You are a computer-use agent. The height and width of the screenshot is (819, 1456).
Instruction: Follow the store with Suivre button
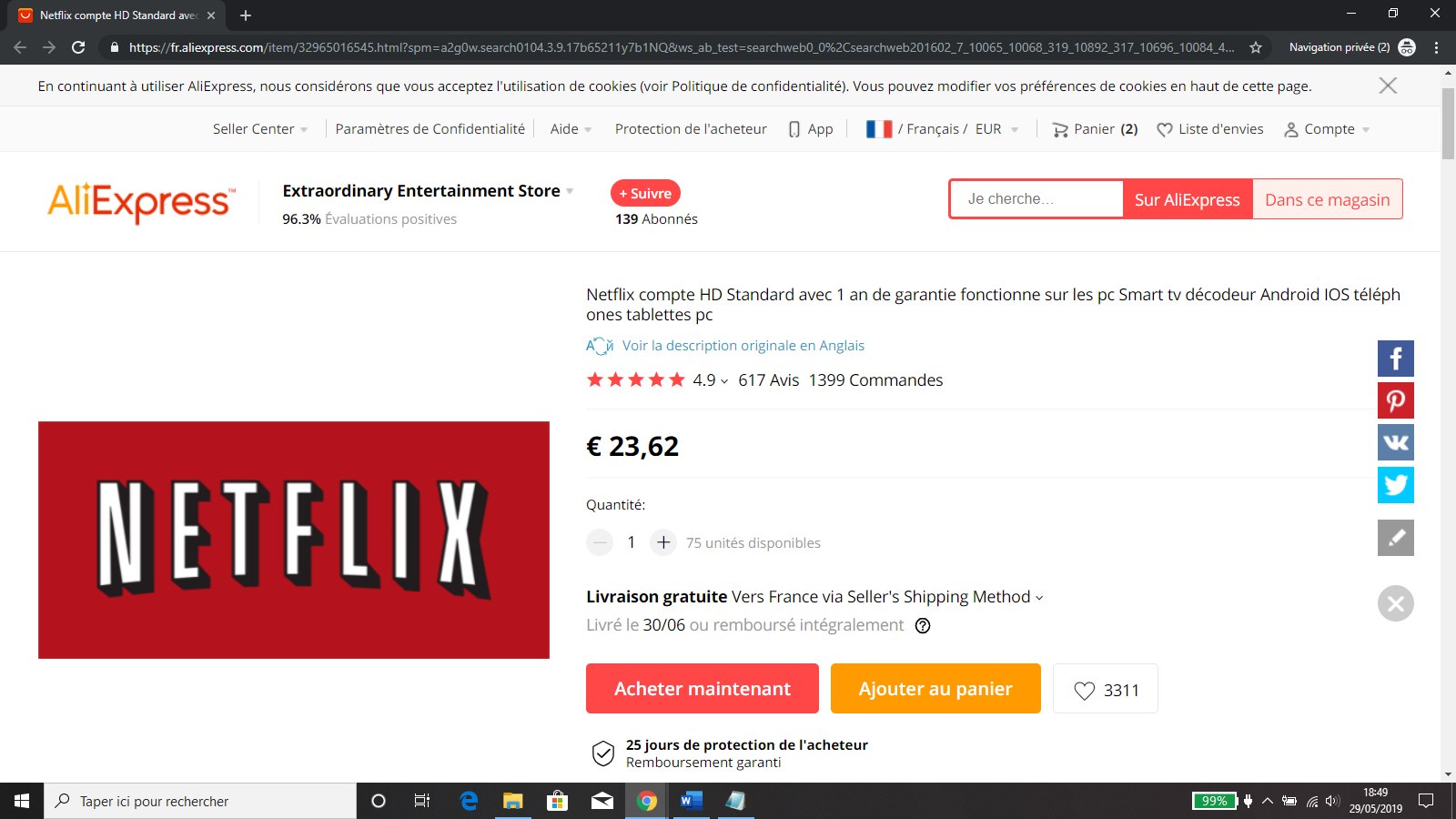(x=645, y=193)
